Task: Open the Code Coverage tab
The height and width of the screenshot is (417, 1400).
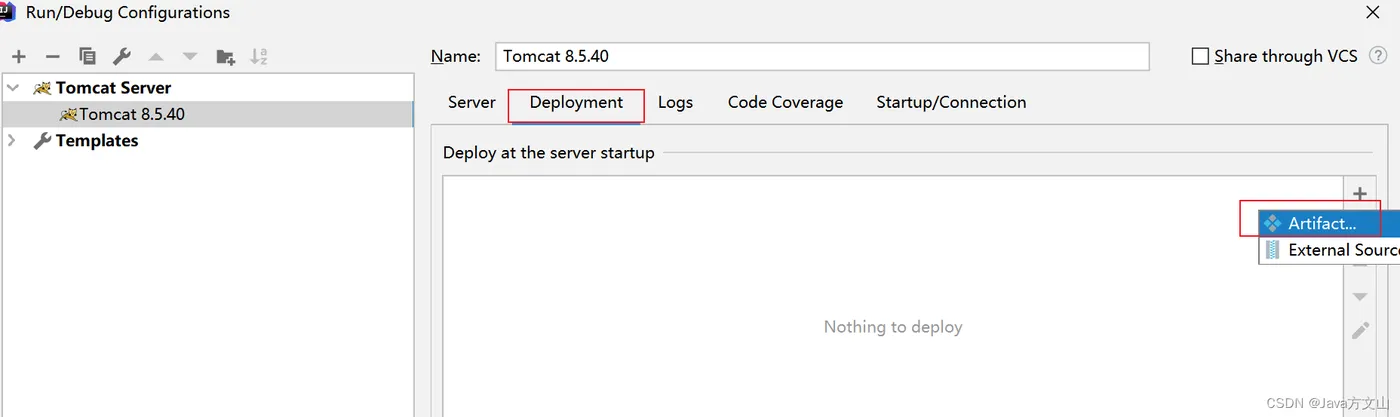Action: [785, 102]
